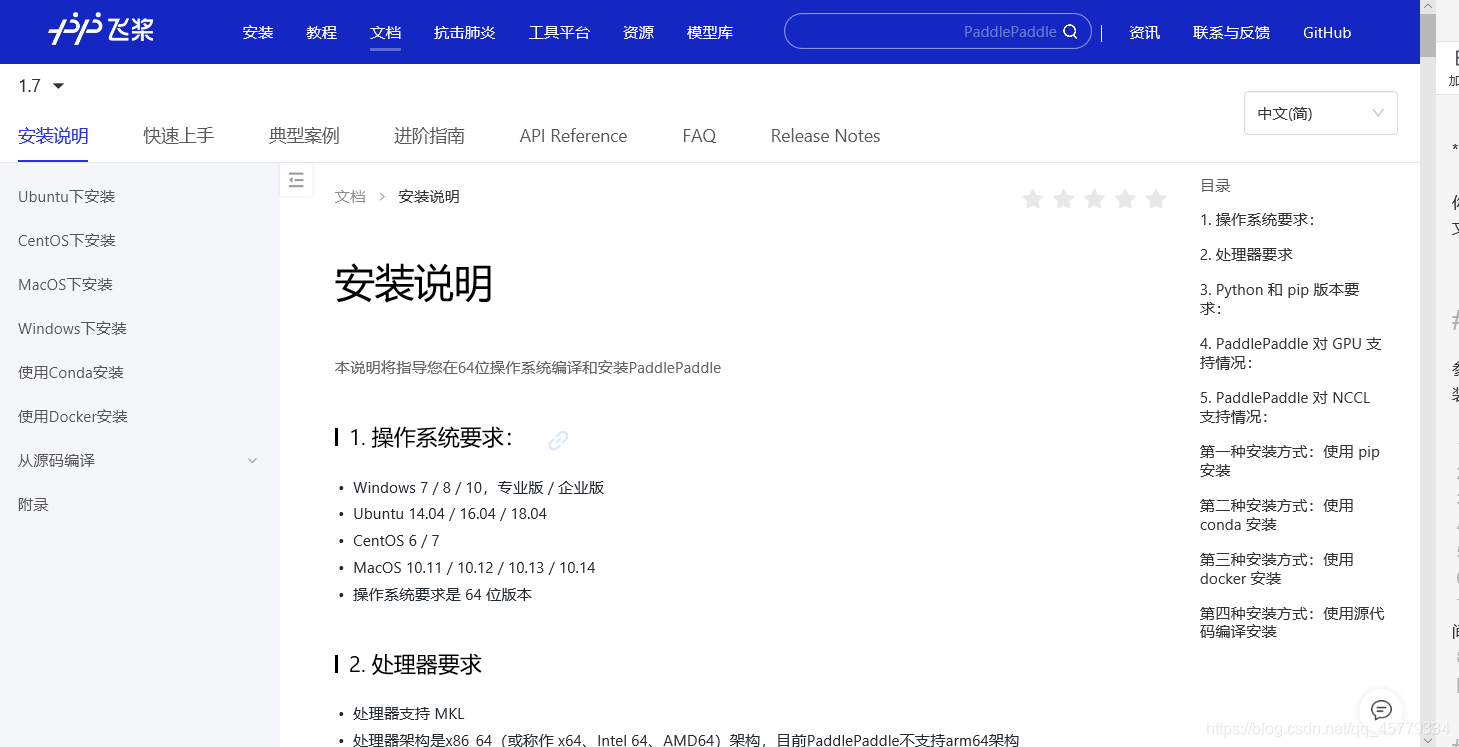Screen dimensions: 1459x747
Task: Click the anchor link icon beside 操作系统要求
Action: (557, 440)
